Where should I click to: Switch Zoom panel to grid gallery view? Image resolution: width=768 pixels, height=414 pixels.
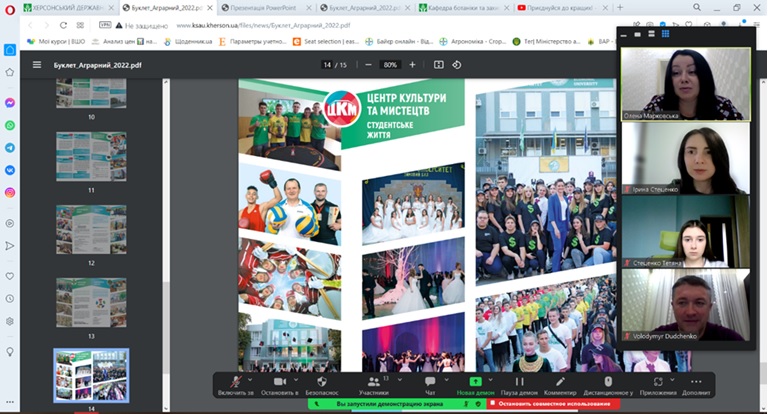click(x=666, y=34)
